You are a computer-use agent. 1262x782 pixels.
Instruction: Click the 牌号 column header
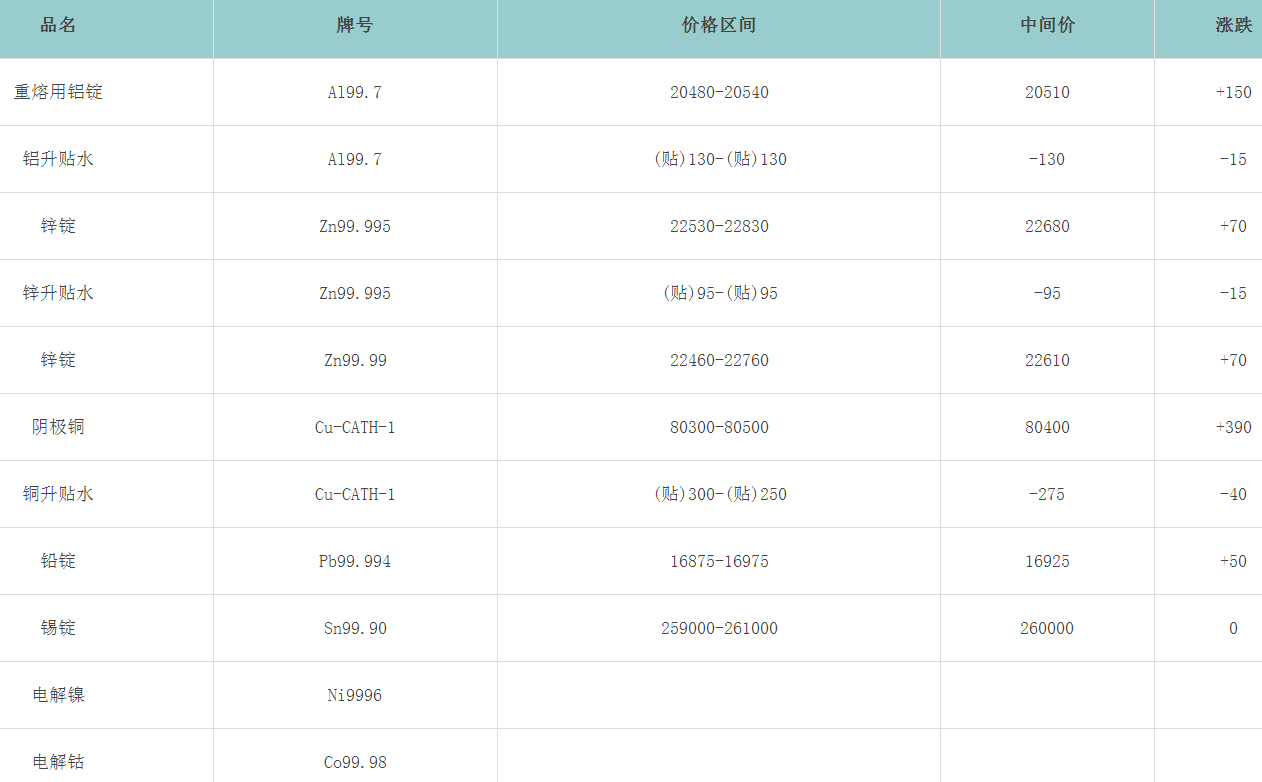354,26
